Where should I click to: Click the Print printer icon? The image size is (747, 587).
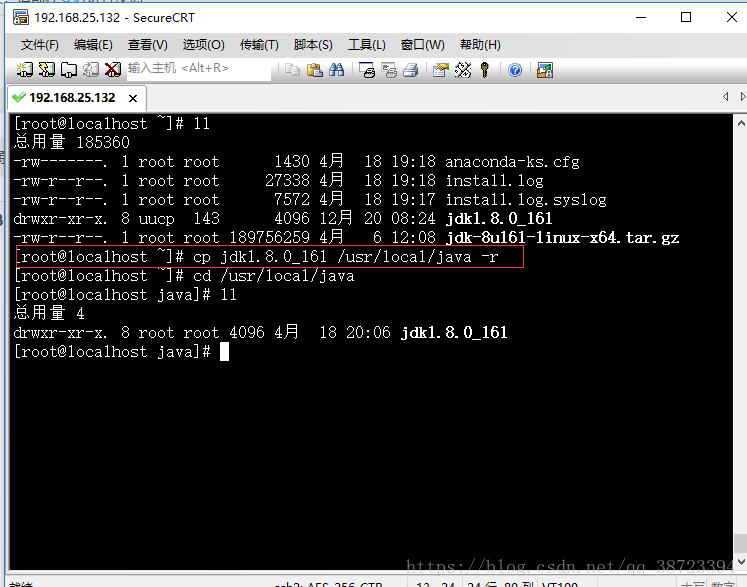pos(411,70)
